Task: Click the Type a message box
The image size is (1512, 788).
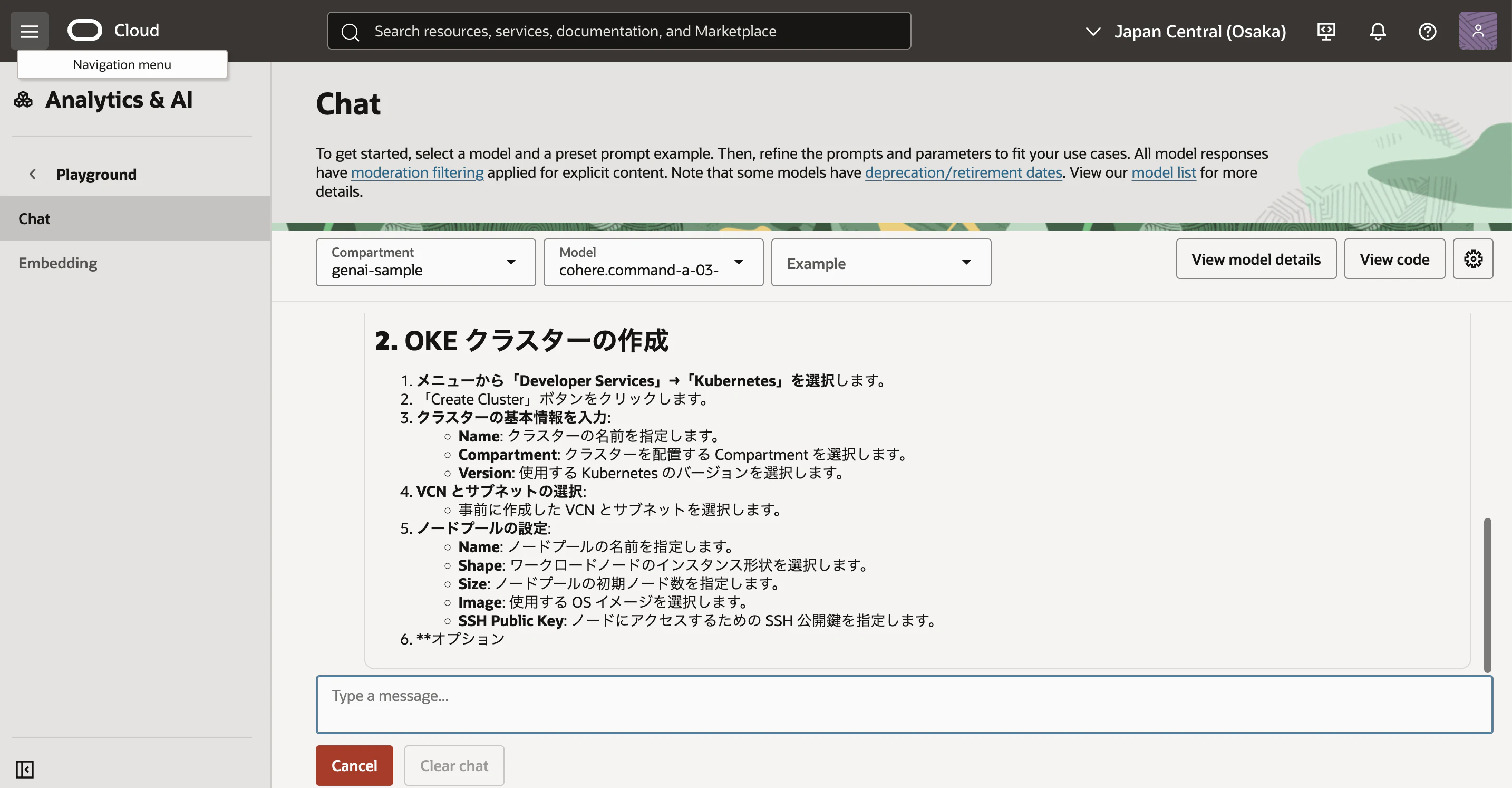Action: pyautogui.click(x=905, y=704)
